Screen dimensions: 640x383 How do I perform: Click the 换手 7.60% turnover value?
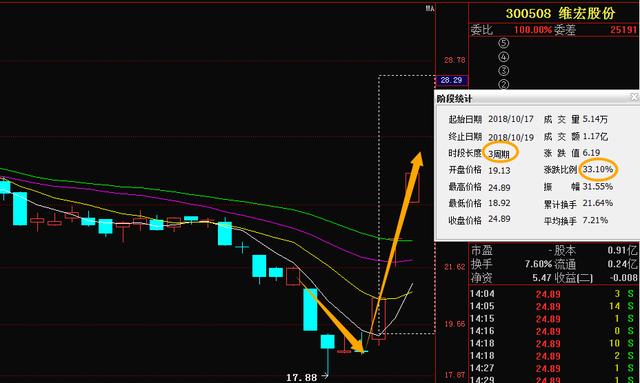538,264
